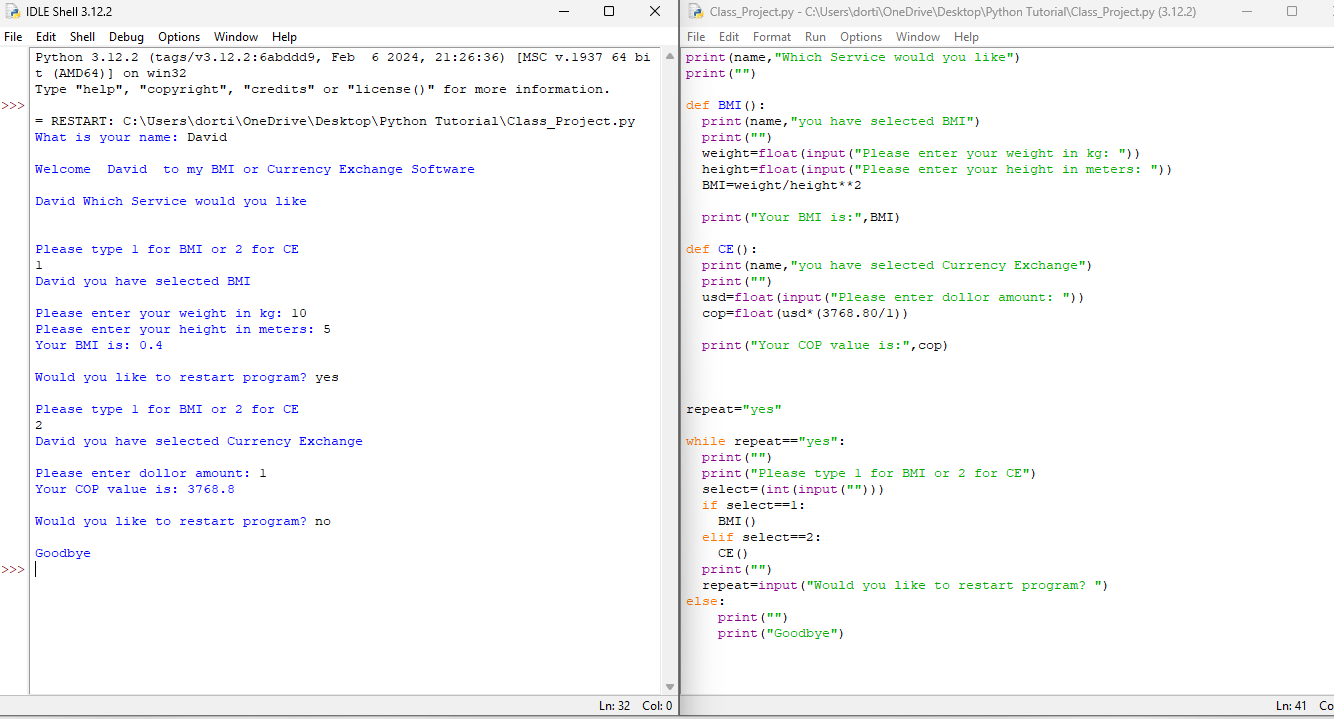Click 'David you have selected Currency Exchange' line
This screenshot has width=1334, height=719.
click(199, 441)
